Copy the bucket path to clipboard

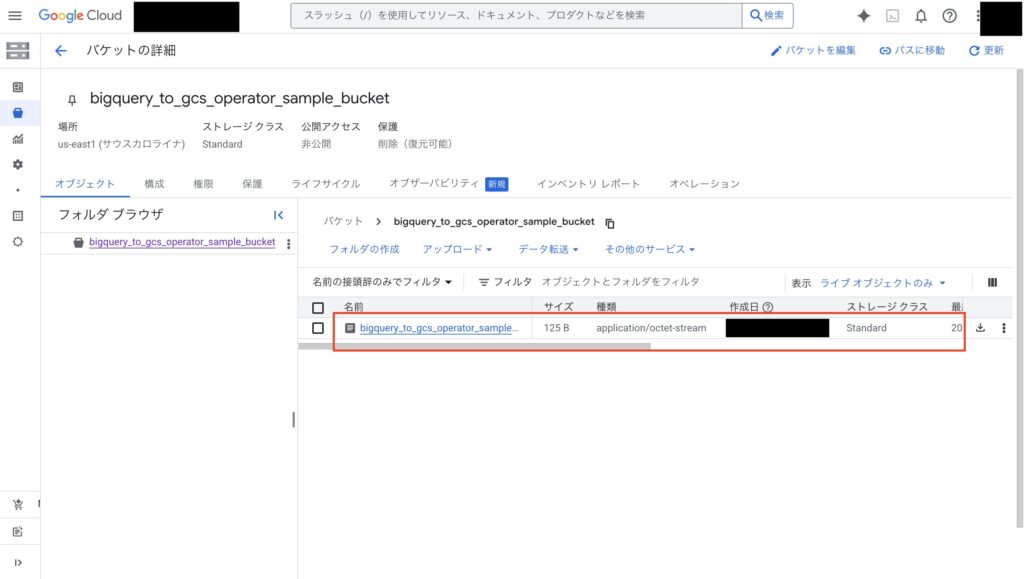tap(610, 223)
